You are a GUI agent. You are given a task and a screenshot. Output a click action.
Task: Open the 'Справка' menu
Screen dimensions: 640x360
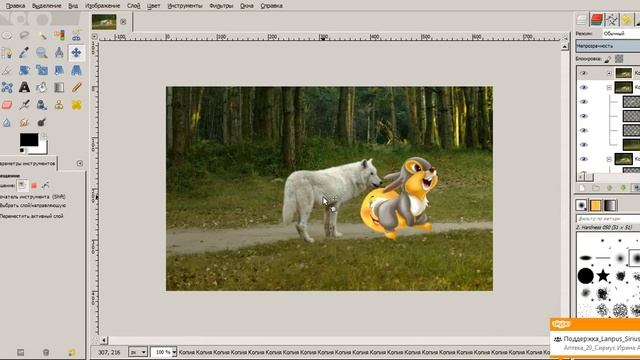(271, 6)
